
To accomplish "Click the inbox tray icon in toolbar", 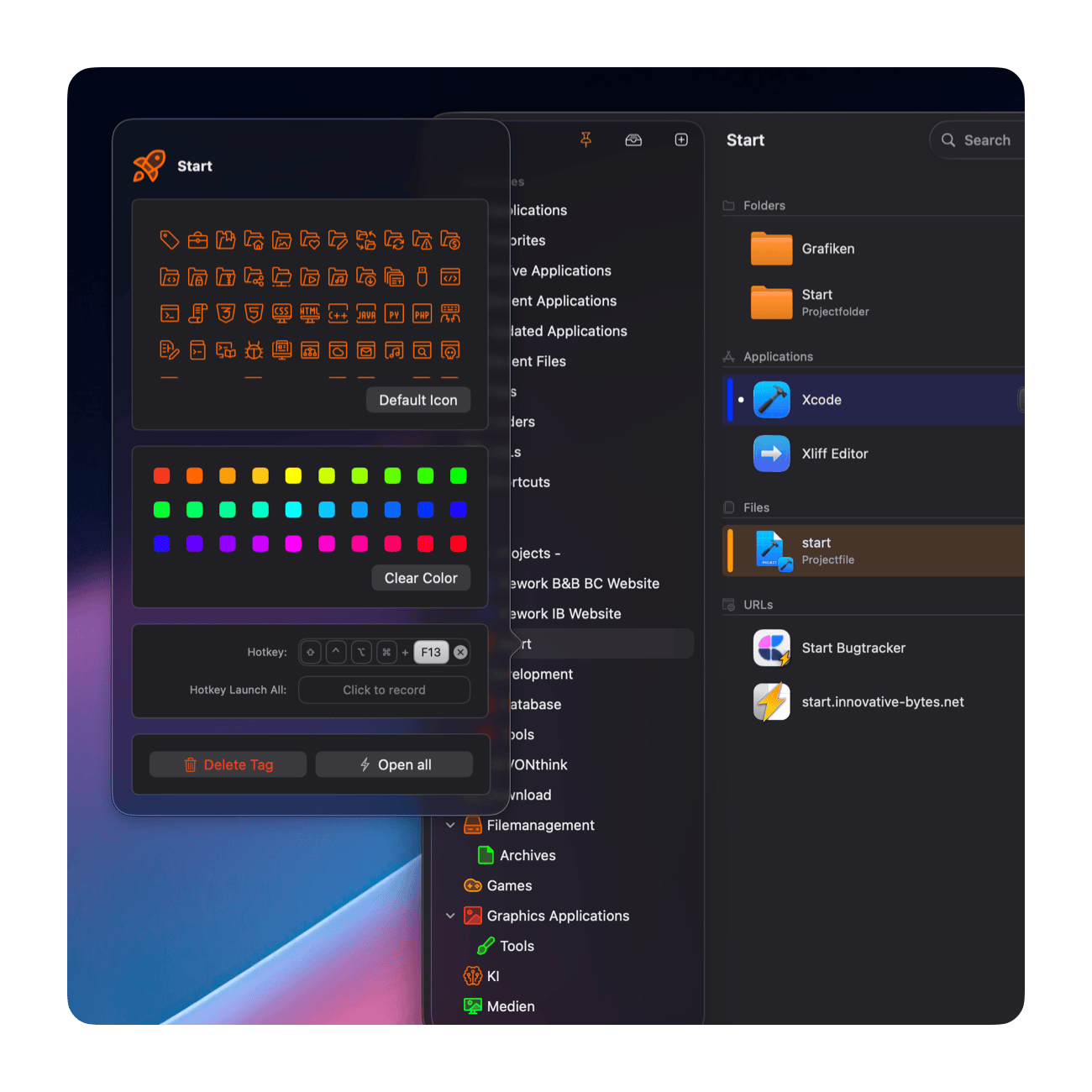I will (x=633, y=140).
